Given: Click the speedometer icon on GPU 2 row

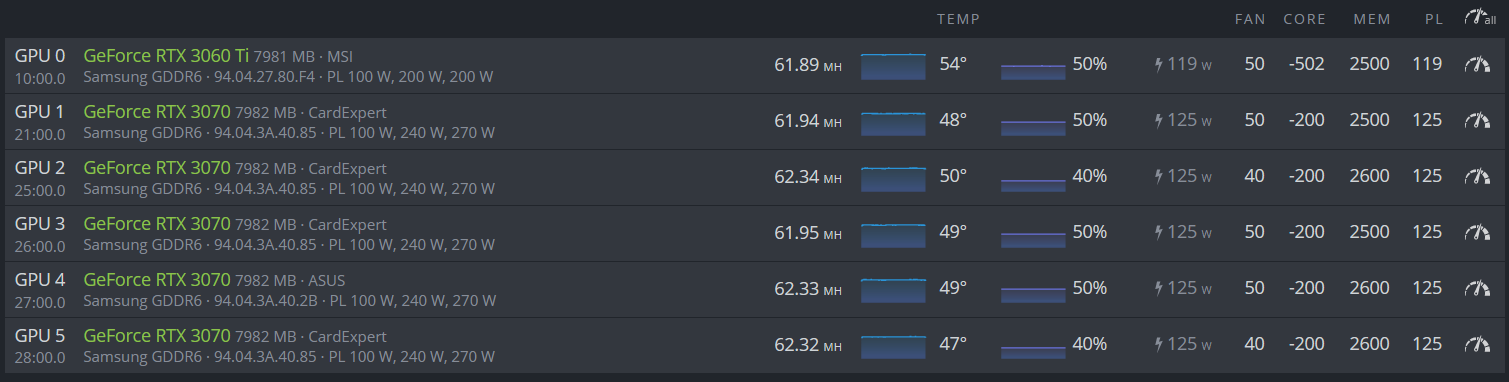Looking at the screenshot, I should [x=1476, y=177].
